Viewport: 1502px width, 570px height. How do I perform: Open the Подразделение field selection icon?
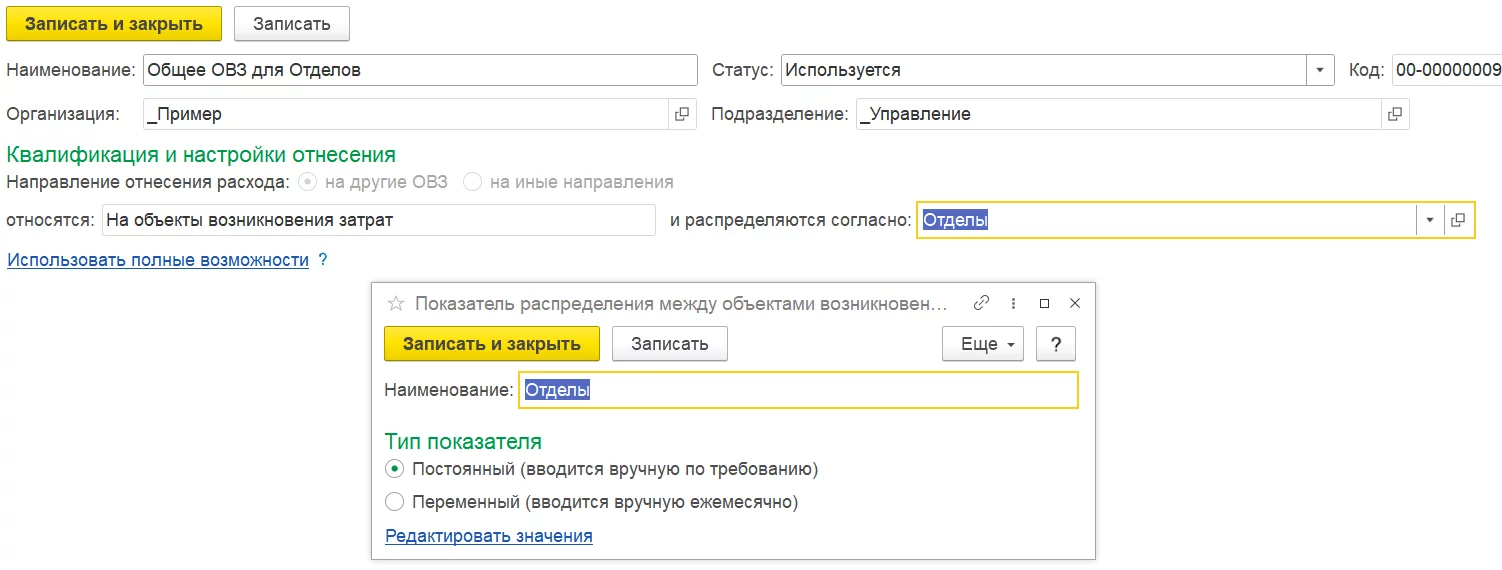pyautogui.click(x=1395, y=114)
